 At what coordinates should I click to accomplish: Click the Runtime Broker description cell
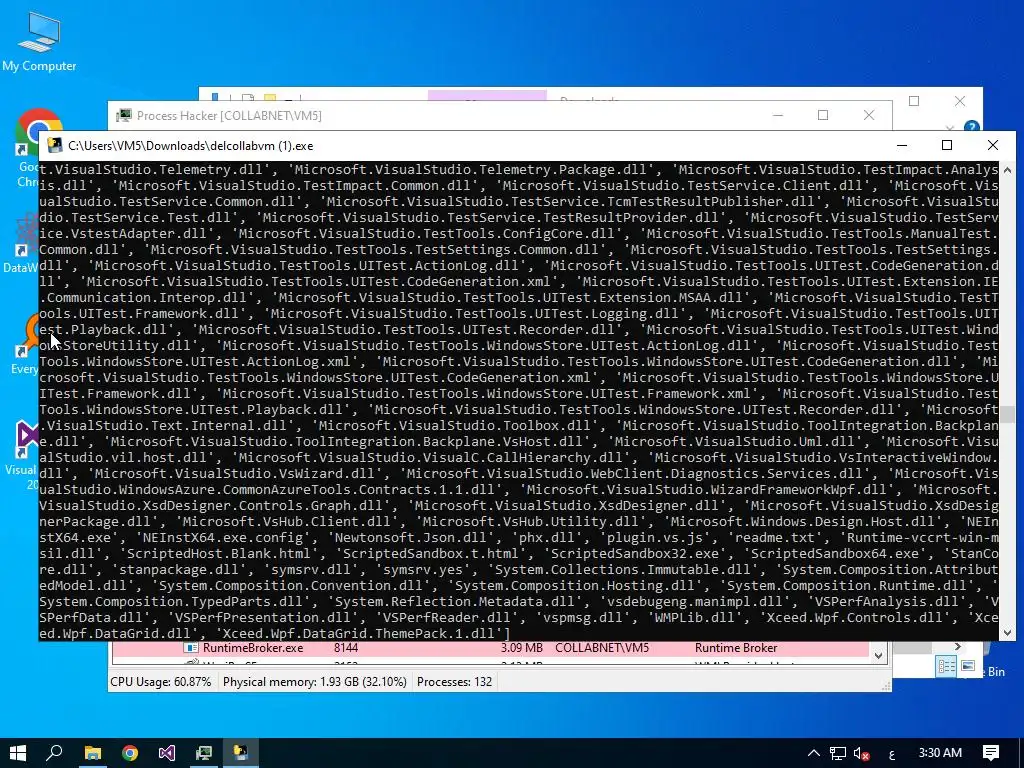(x=736, y=648)
